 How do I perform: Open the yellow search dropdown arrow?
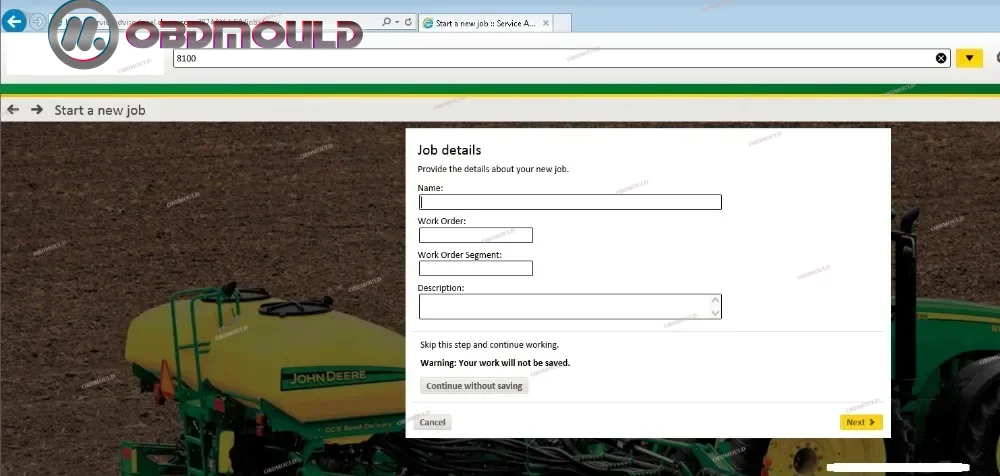pos(969,58)
